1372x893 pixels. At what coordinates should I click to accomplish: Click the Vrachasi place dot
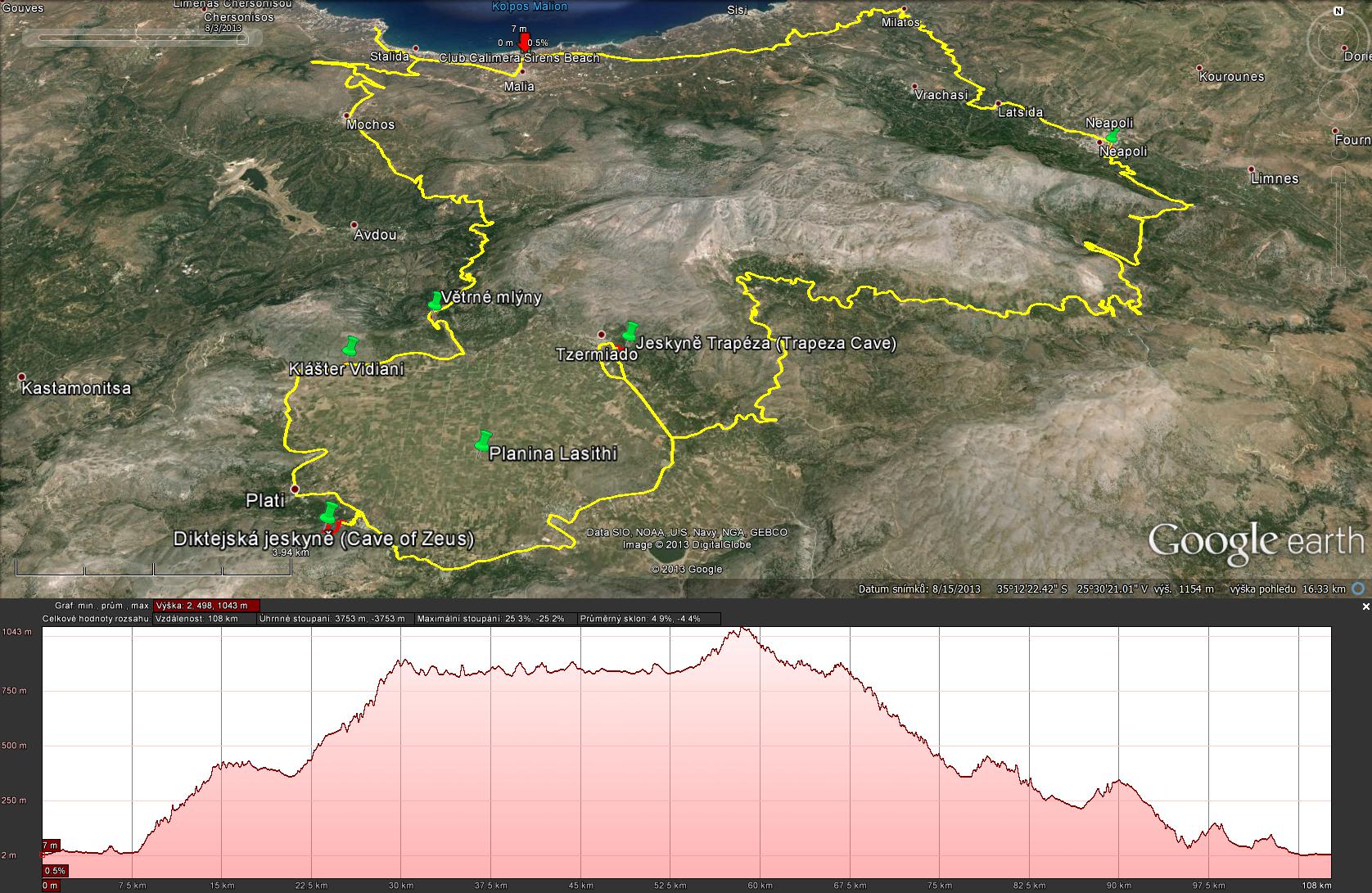click(x=914, y=85)
